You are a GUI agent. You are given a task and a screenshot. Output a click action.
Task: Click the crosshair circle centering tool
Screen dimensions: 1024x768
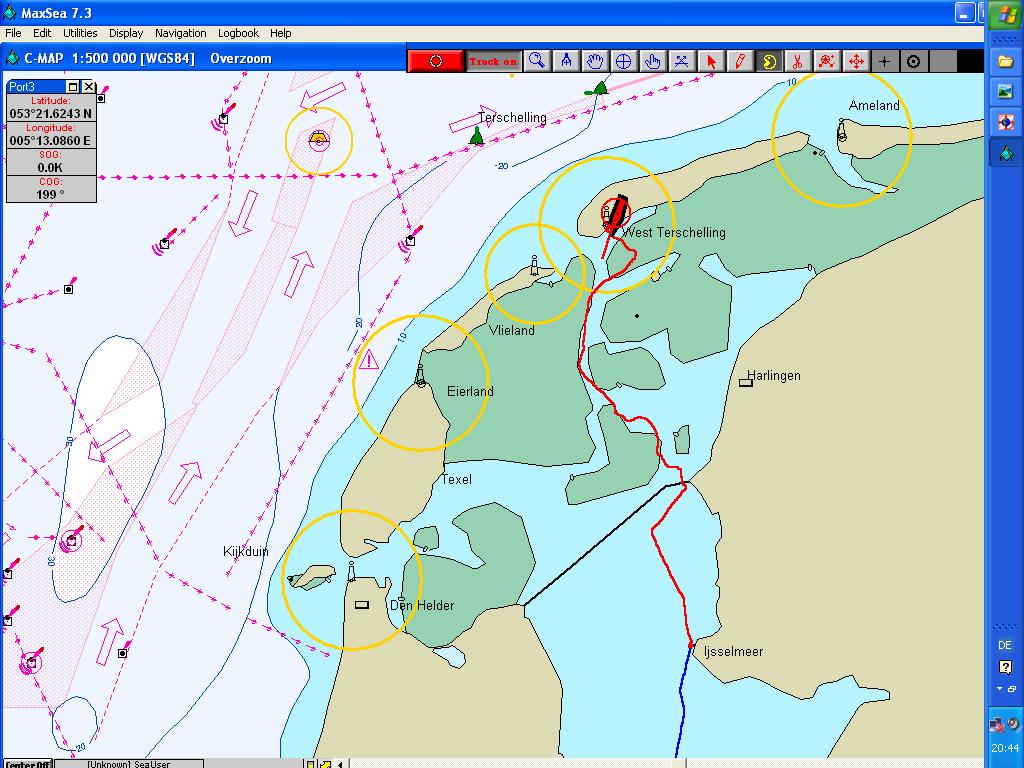(624, 61)
